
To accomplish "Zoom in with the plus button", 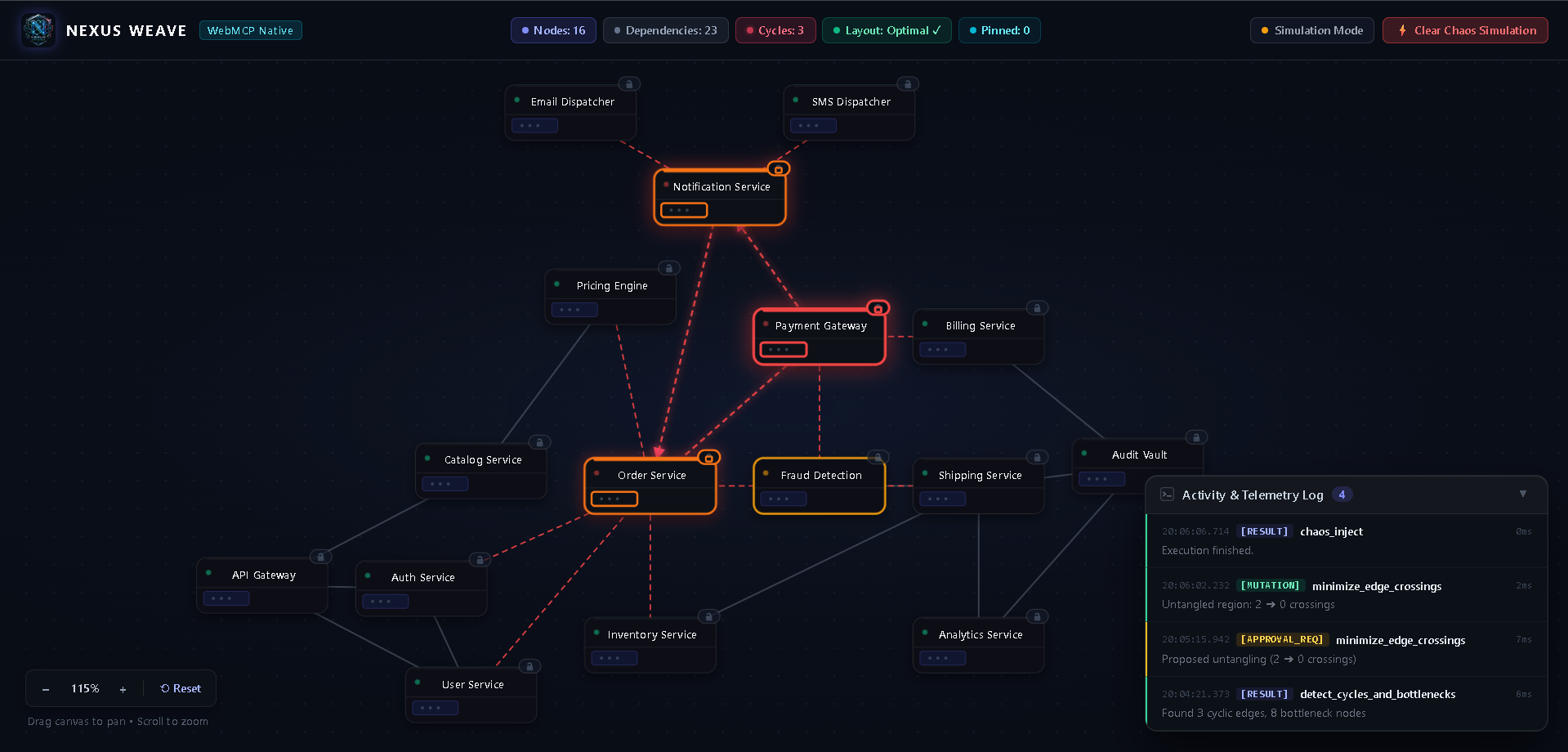I will tap(123, 689).
